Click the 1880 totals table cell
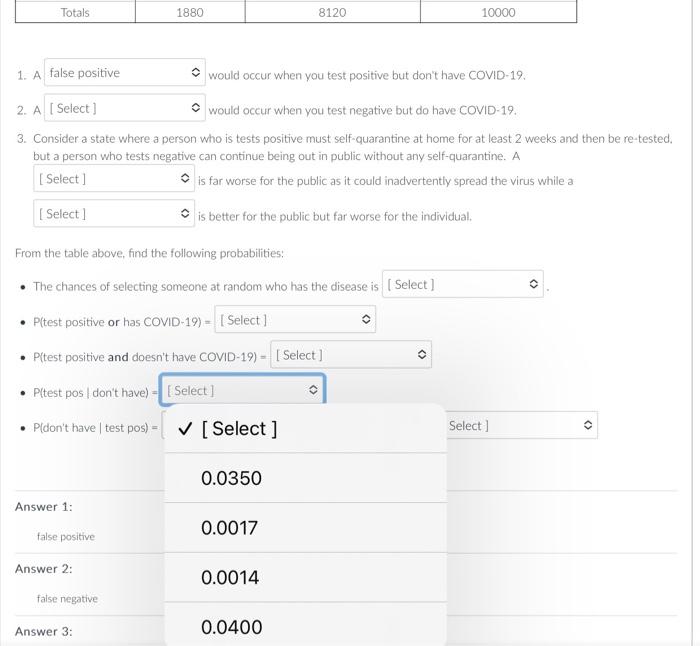This screenshot has height=646, width=700. [190, 12]
